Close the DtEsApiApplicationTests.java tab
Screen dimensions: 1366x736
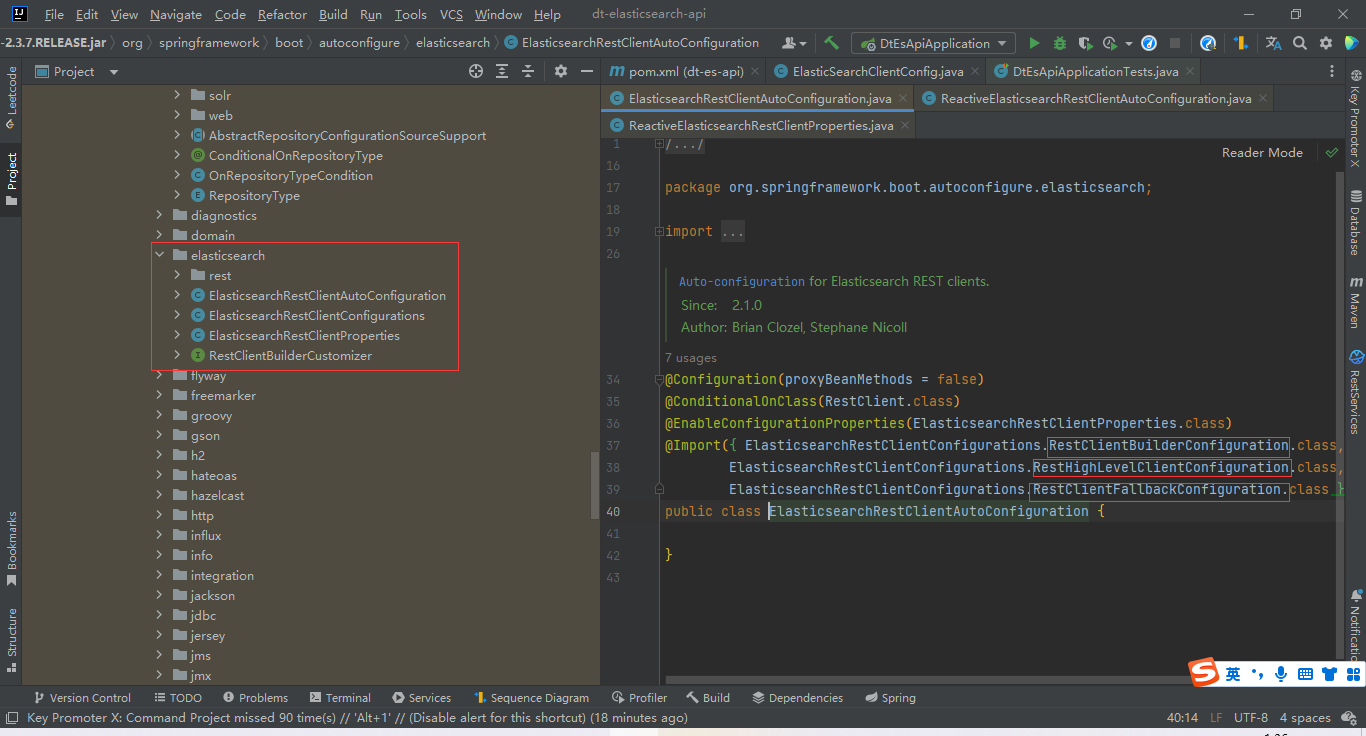[1191, 71]
